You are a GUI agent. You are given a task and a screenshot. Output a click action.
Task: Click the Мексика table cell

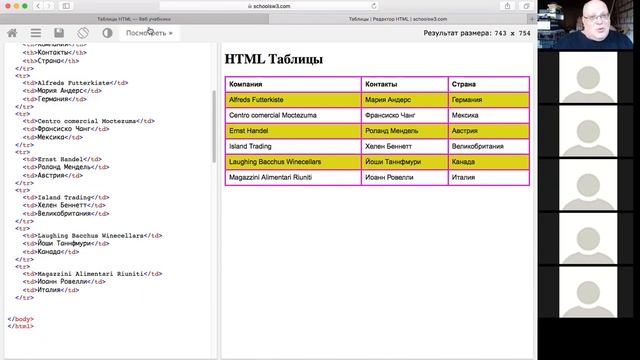point(489,115)
